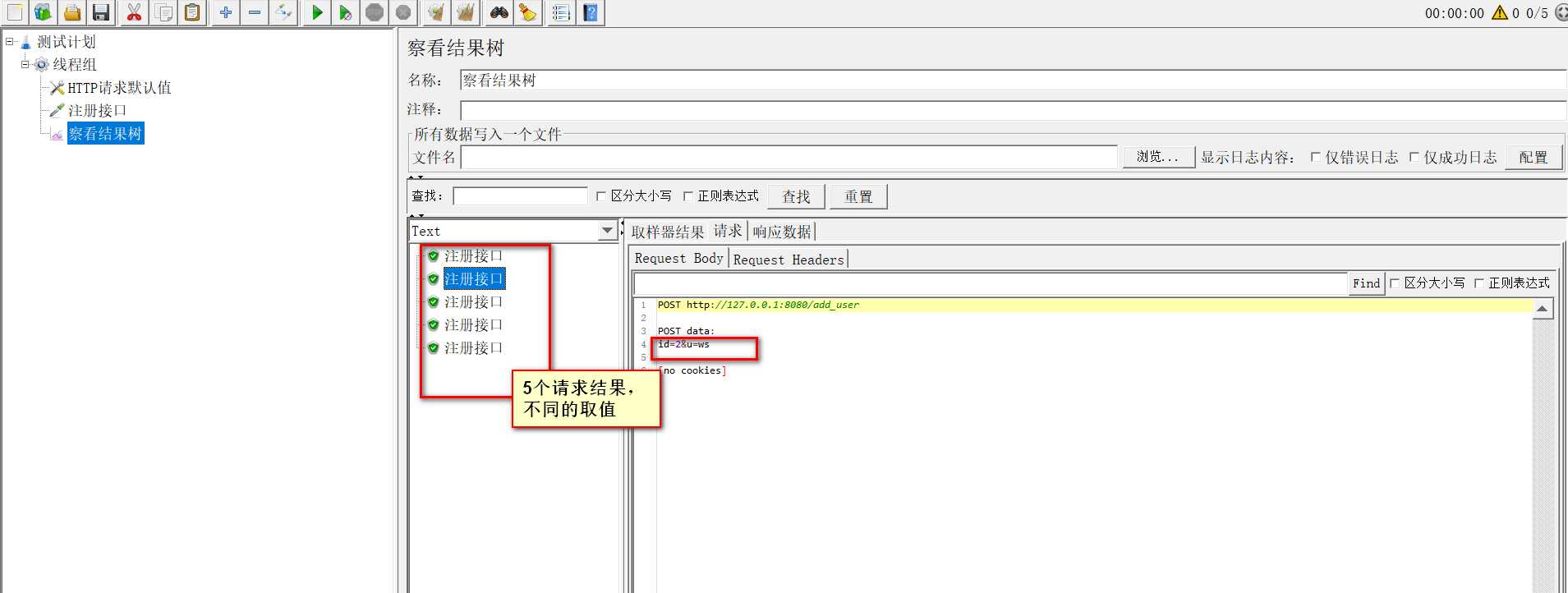Viewport: 1568px width, 593px height.
Task: Open search with binoculars icon
Action: pyautogui.click(x=499, y=12)
